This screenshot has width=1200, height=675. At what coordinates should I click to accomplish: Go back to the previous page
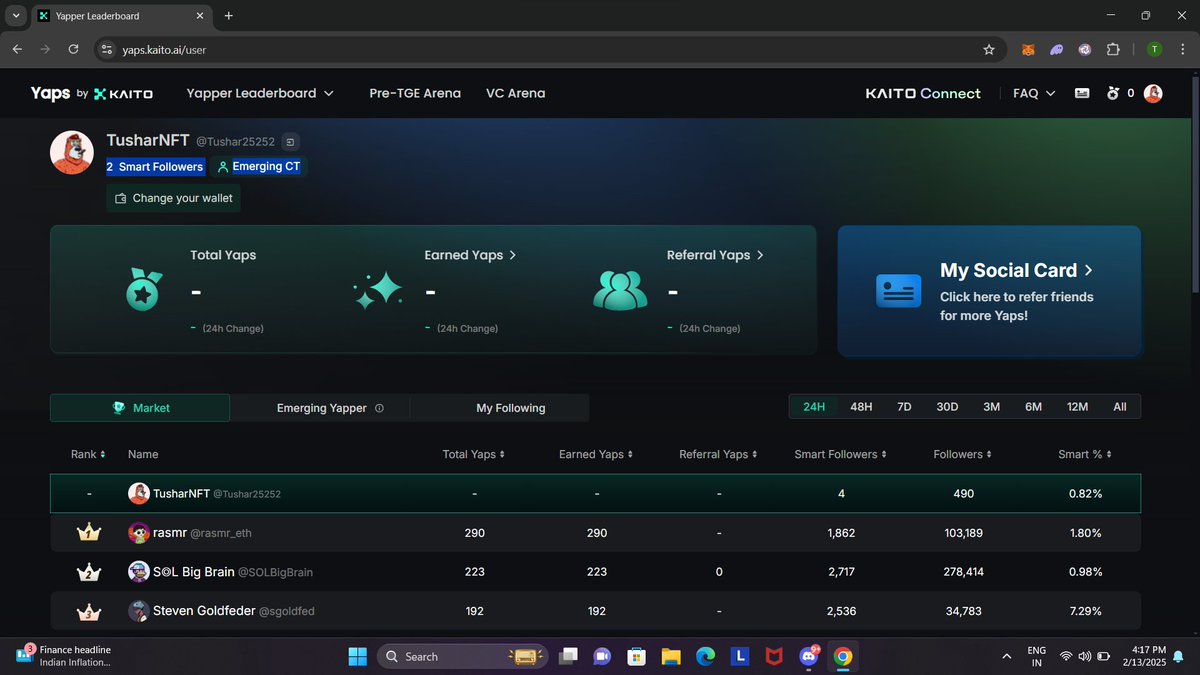[18, 49]
